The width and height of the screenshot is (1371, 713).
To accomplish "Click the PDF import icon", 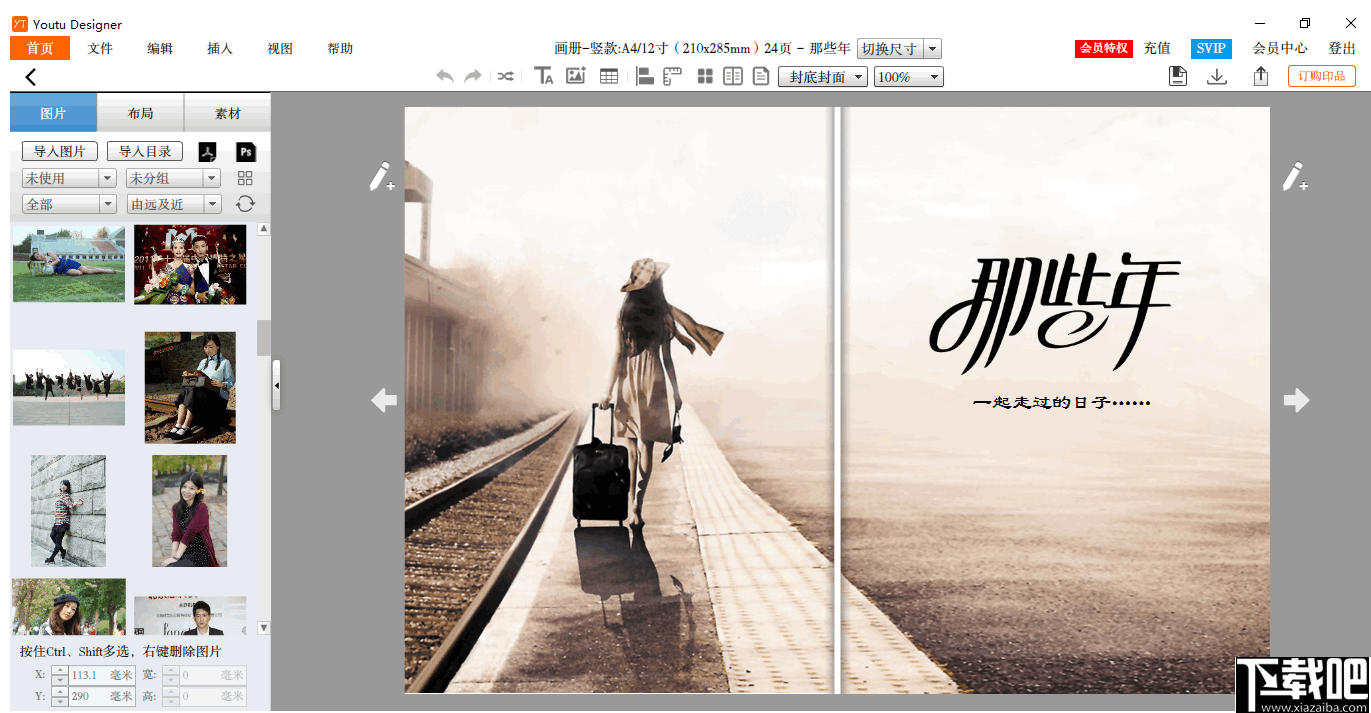I will pos(208,152).
